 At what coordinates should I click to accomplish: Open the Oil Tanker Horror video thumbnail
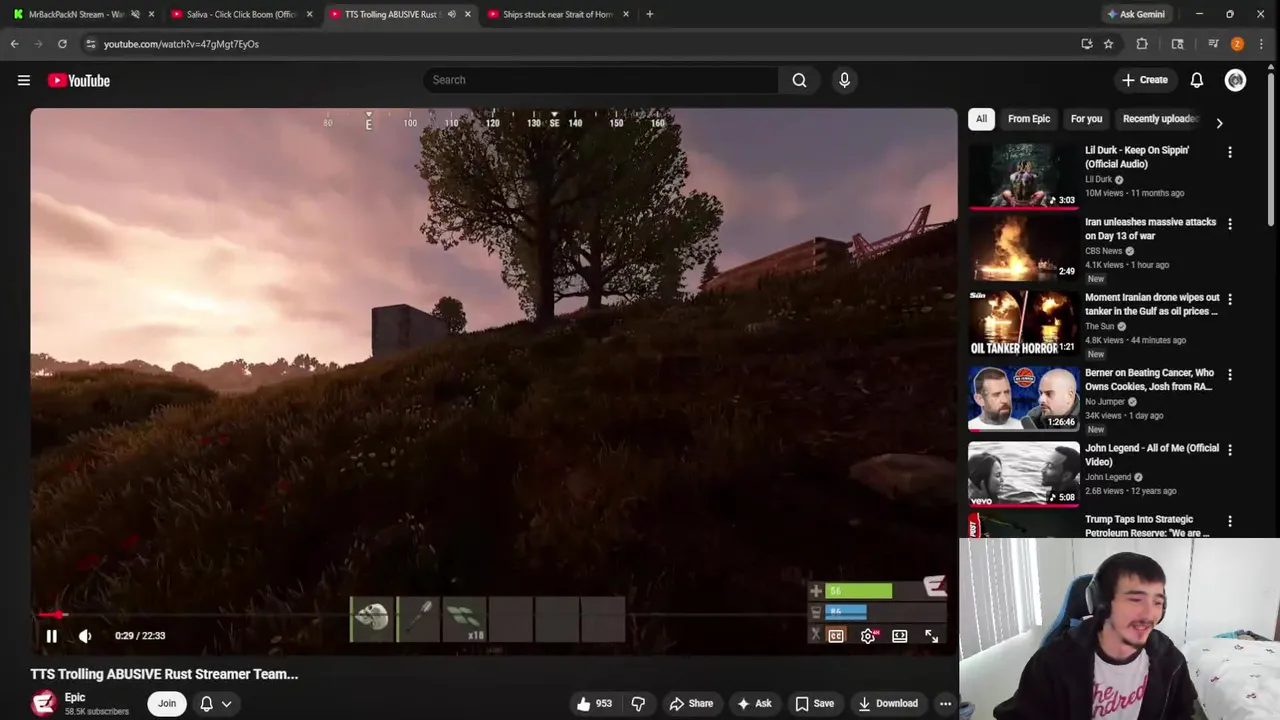1023,323
